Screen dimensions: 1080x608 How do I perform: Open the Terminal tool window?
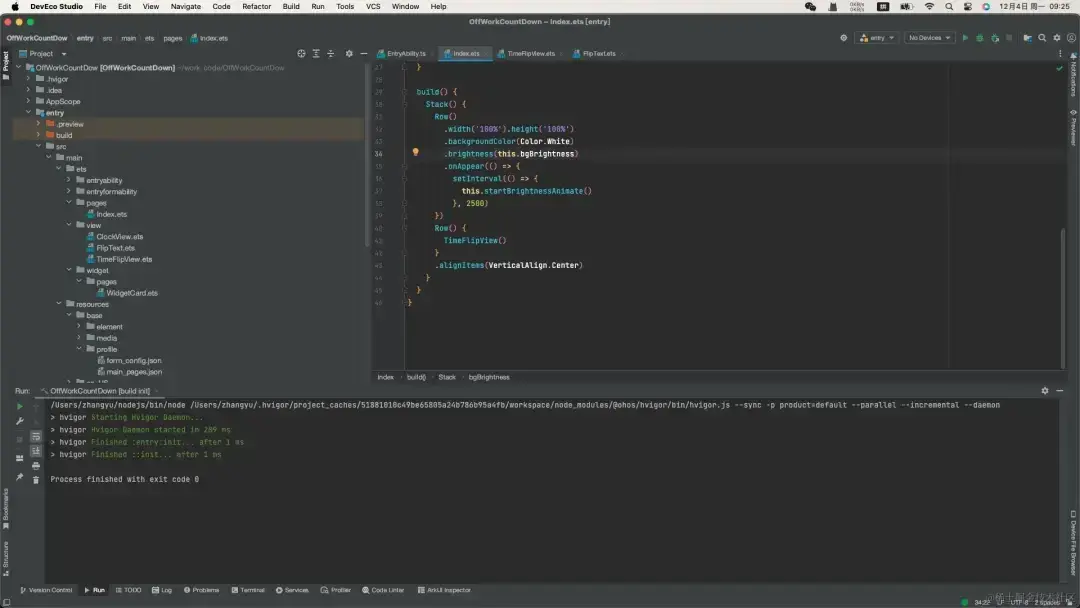248,590
